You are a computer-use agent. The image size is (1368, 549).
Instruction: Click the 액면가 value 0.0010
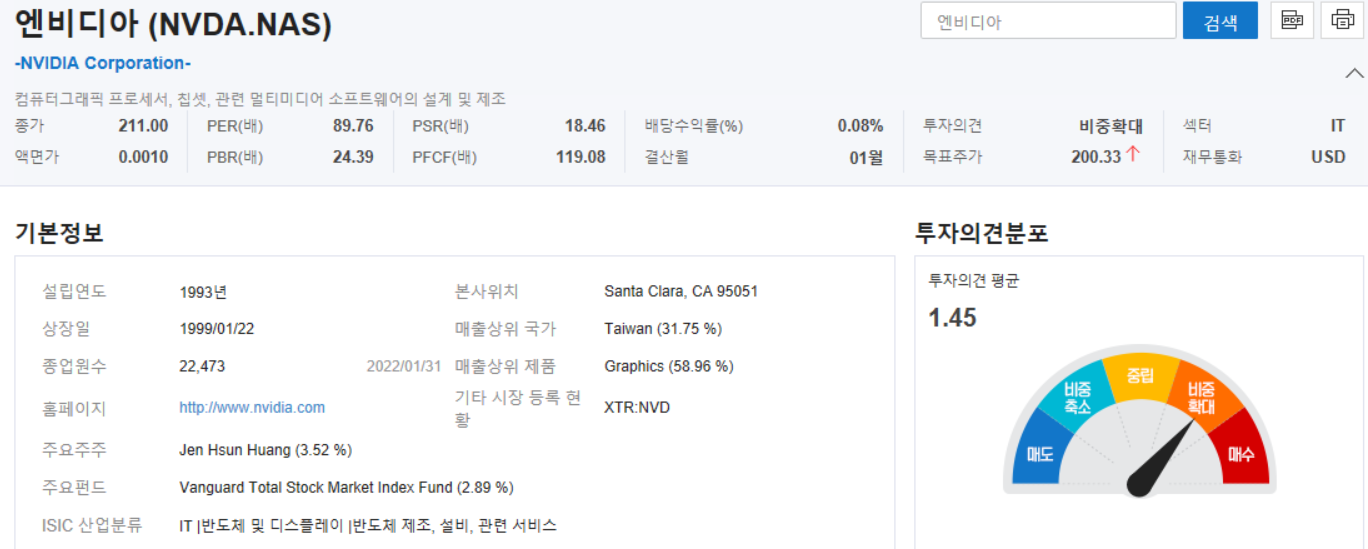(143, 157)
